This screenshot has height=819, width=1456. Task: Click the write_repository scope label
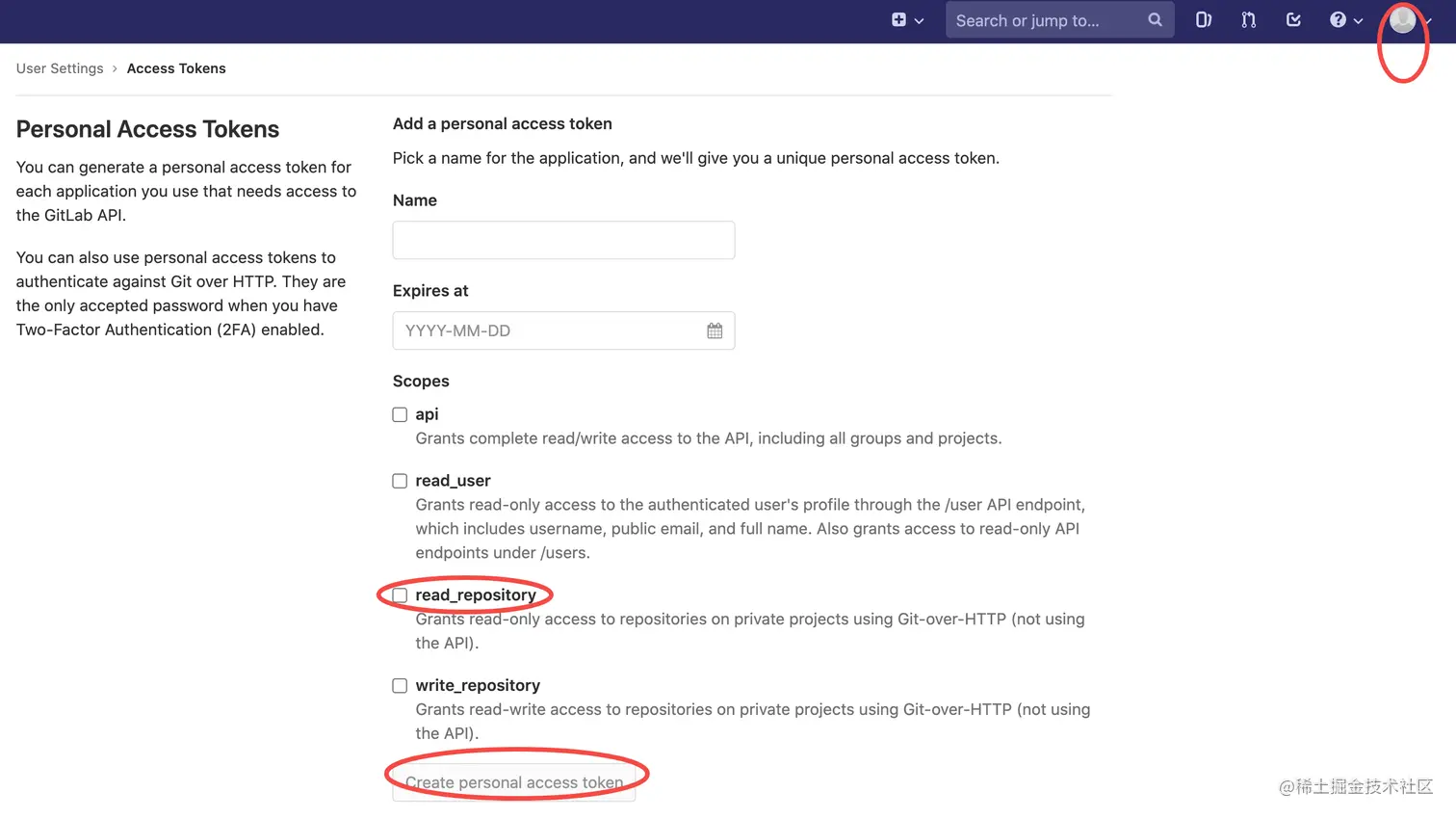tap(478, 685)
